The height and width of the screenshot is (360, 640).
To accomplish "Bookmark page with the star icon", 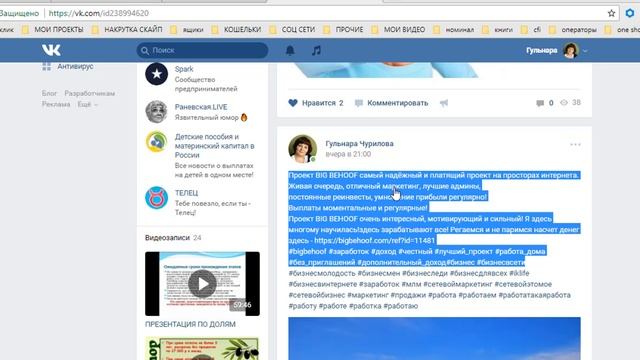I will pyautogui.click(x=611, y=13).
